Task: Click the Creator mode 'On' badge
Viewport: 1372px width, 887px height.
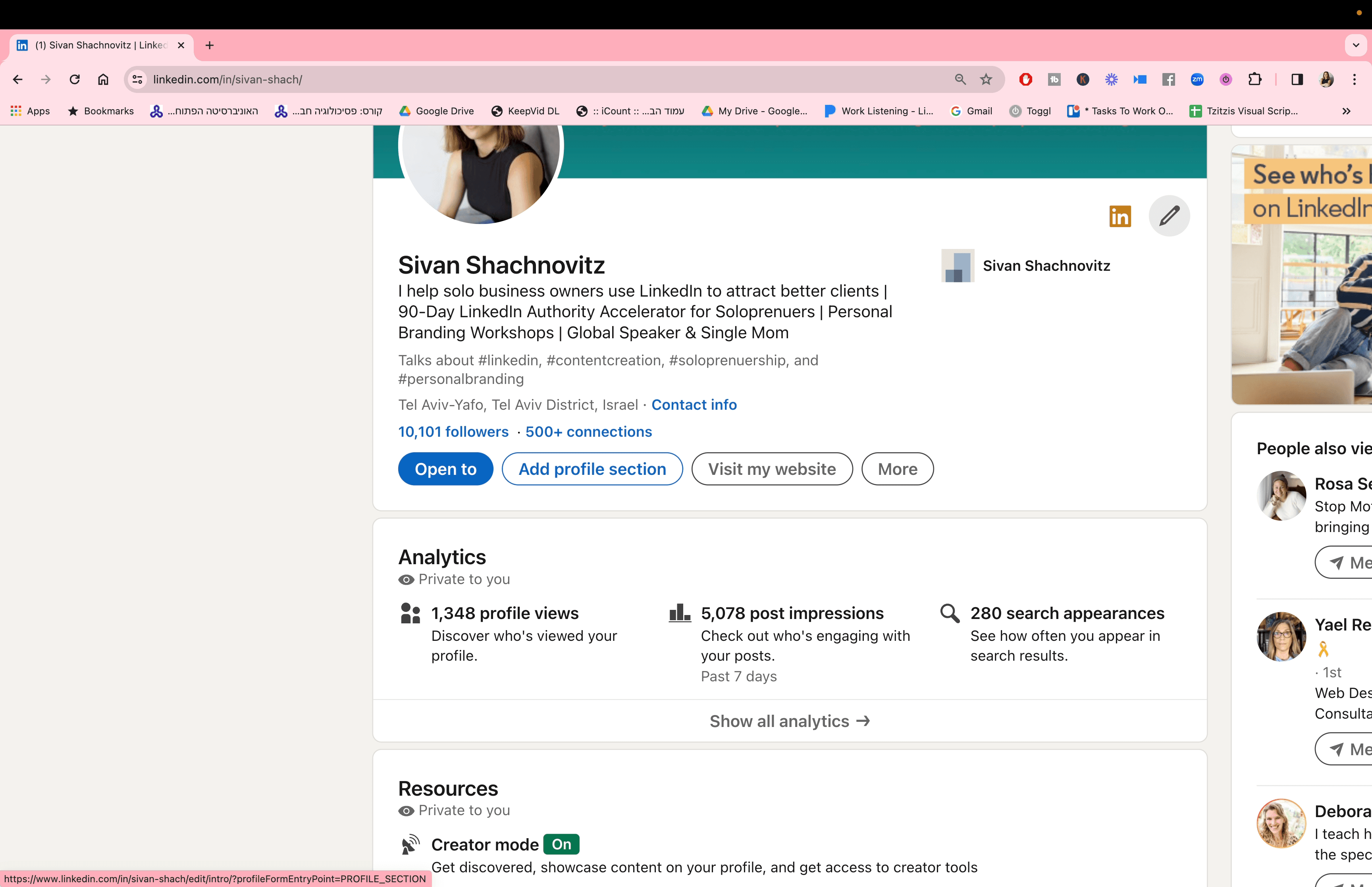Action: point(561,845)
